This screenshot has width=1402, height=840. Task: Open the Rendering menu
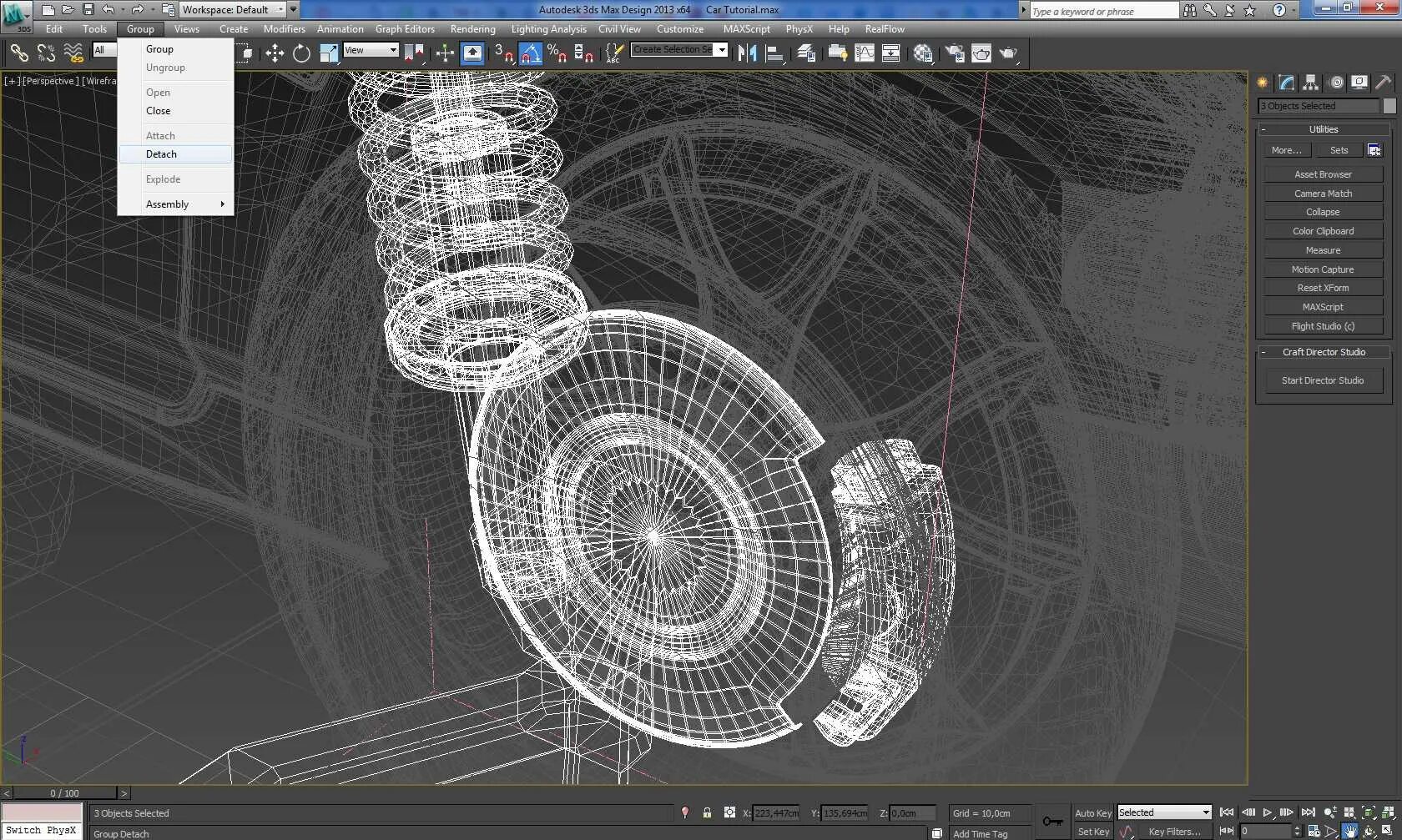click(472, 29)
